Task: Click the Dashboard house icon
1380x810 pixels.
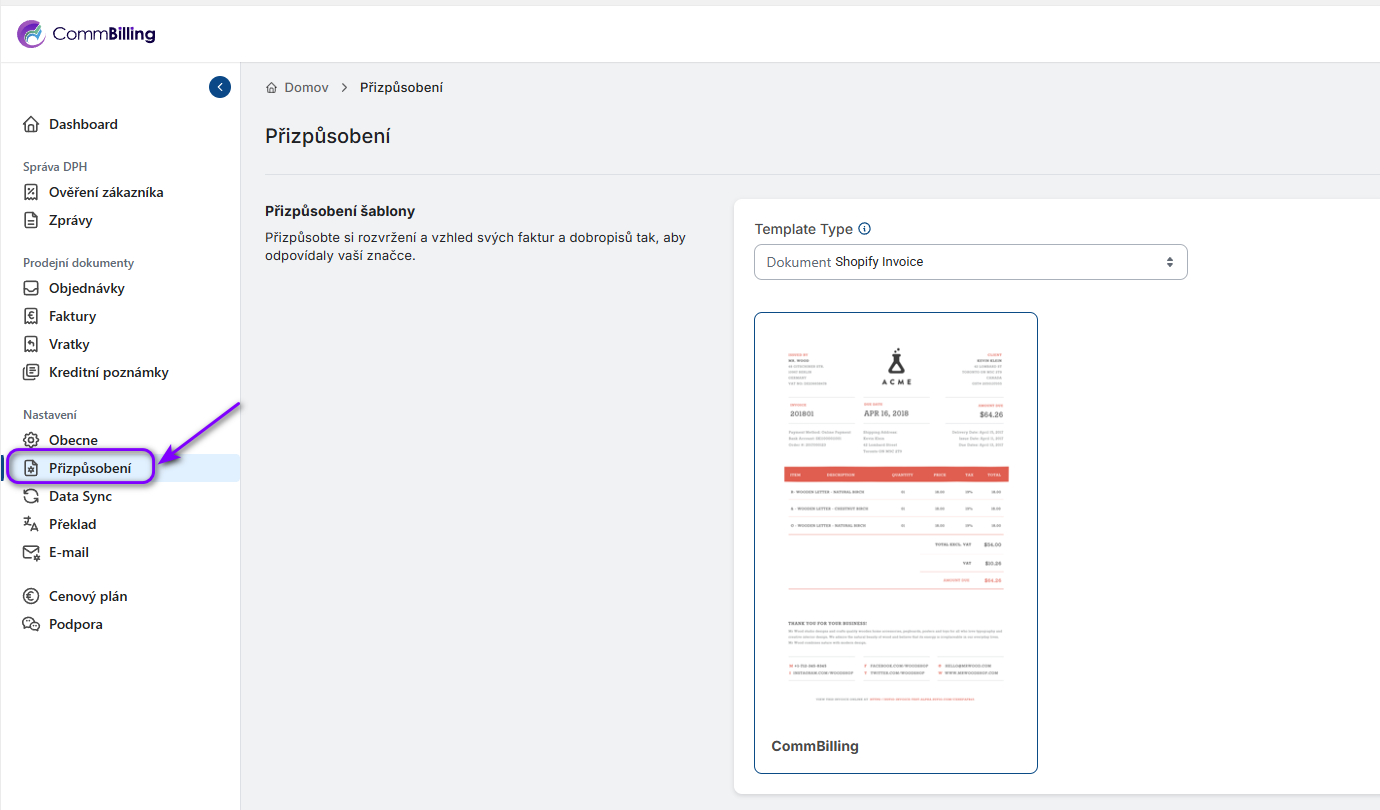Action: click(x=31, y=124)
